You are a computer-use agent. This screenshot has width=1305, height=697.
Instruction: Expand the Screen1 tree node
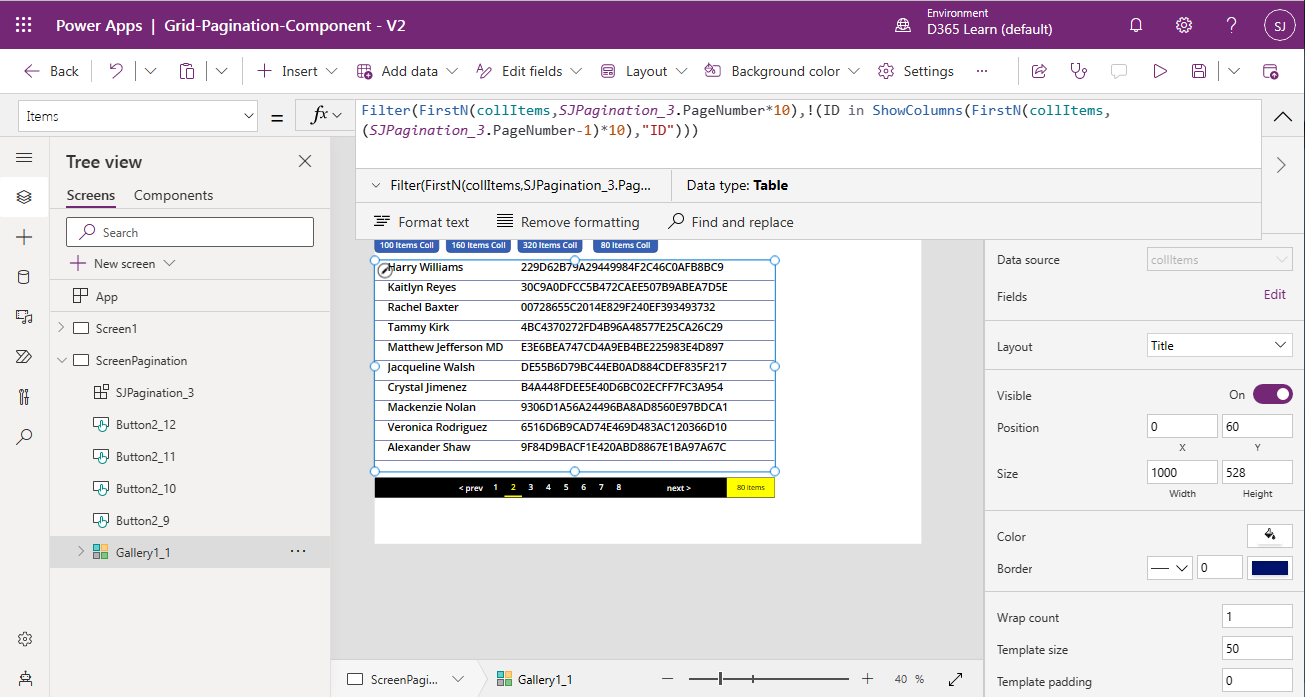[61, 328]
